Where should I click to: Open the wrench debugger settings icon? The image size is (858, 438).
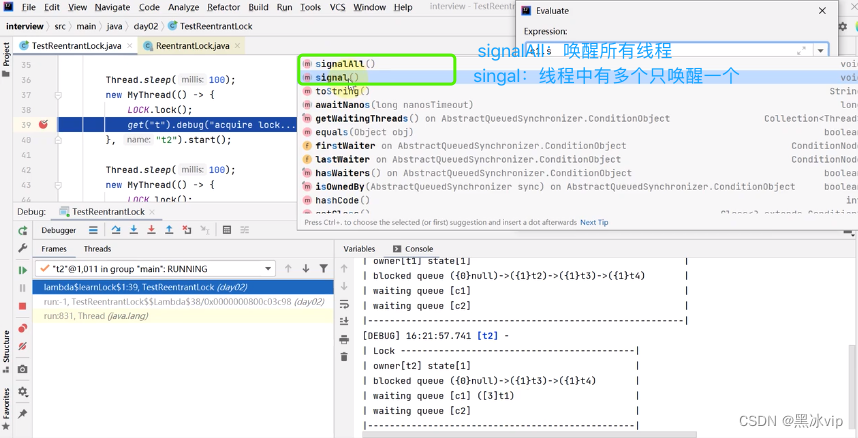(22, 248)
